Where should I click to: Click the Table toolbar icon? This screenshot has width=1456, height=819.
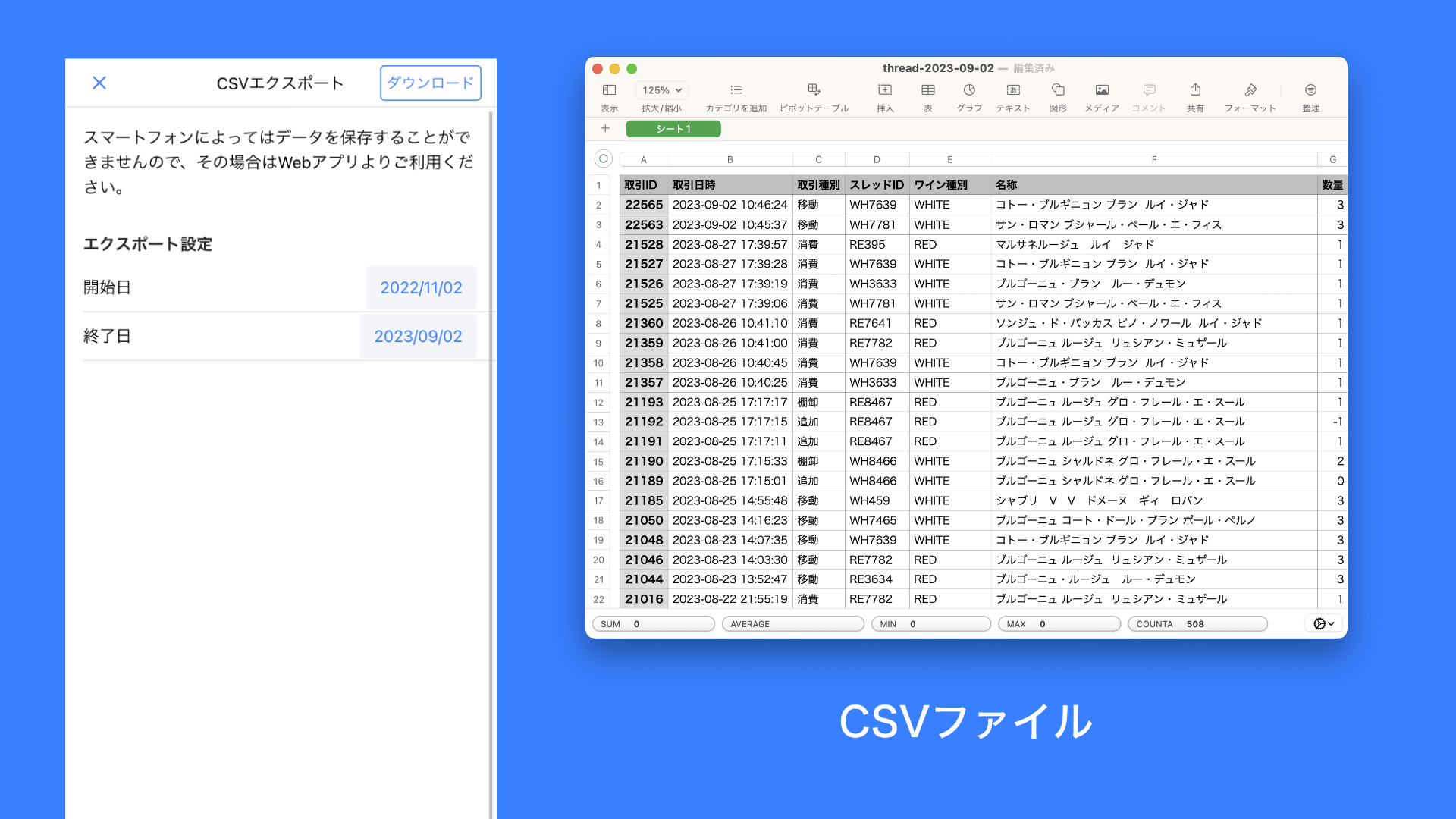927,90
